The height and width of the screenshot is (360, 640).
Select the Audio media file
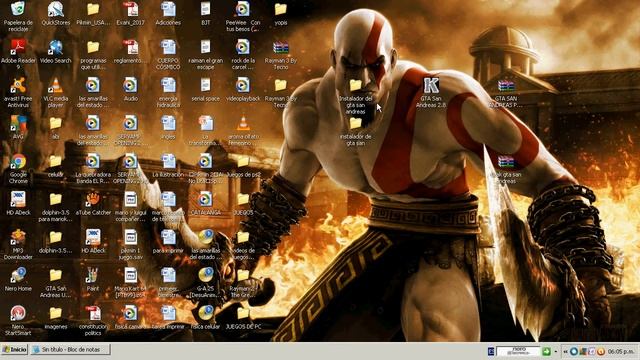click(131, 90)
